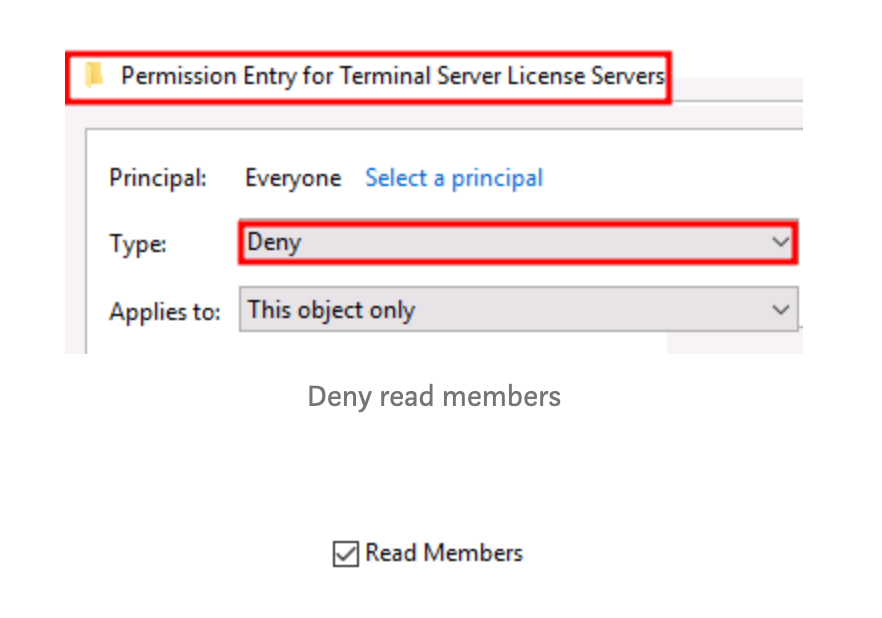Select the Deny value text in Type
Screen dimensions: 882x618
click(x=274, y=242)
